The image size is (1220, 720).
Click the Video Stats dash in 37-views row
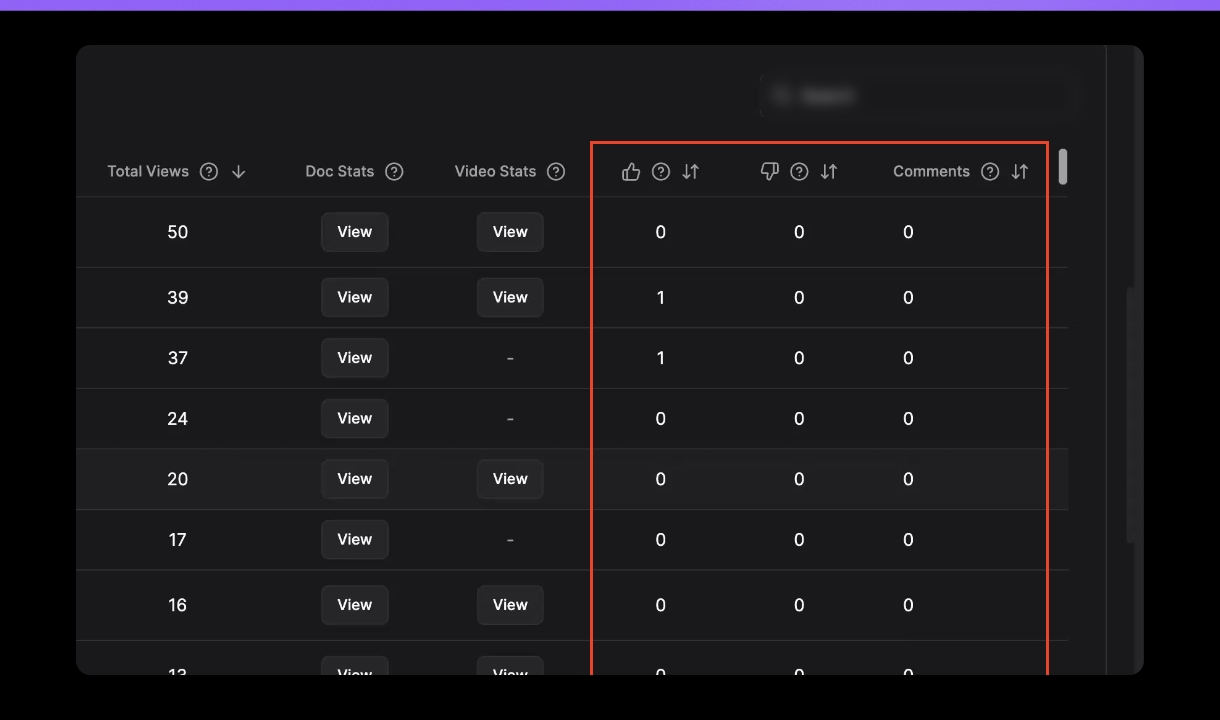(x=510, y=358)
